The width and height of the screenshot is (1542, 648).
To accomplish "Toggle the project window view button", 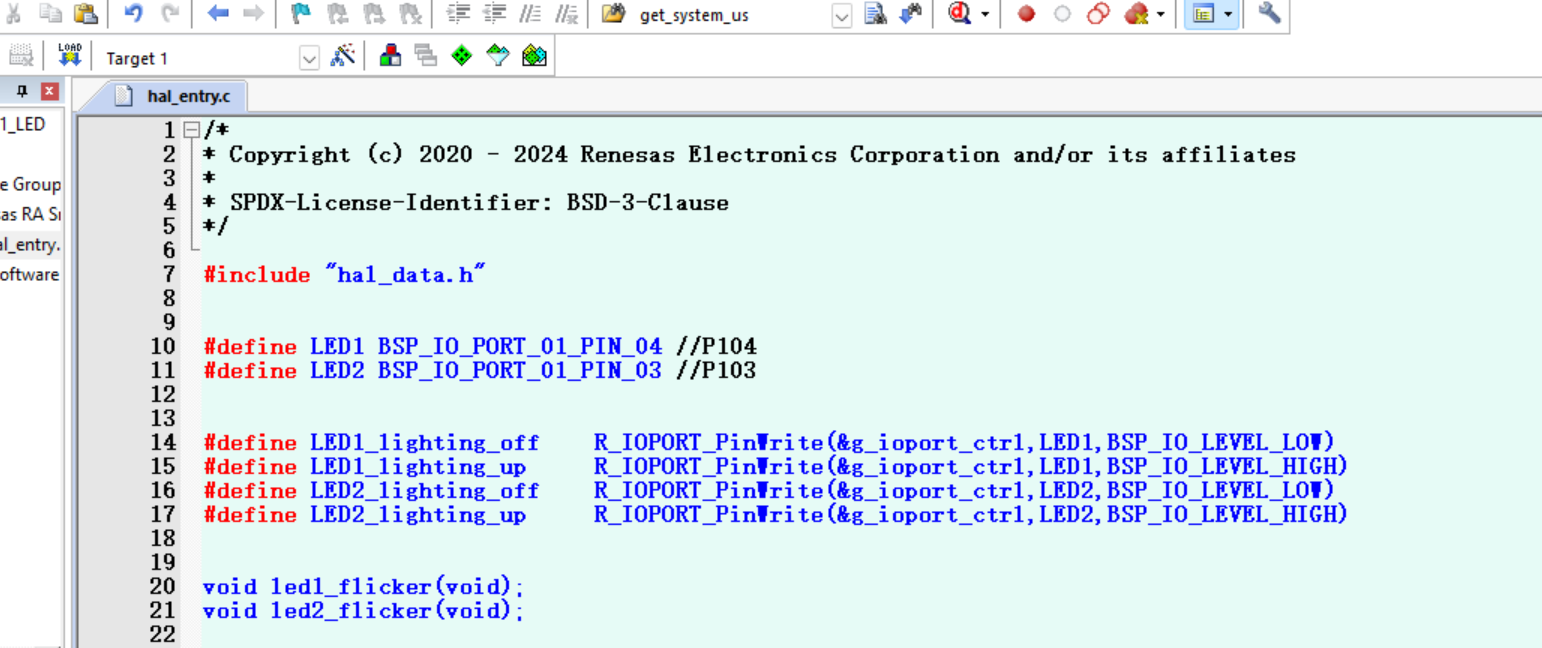I will [1204, 14].
